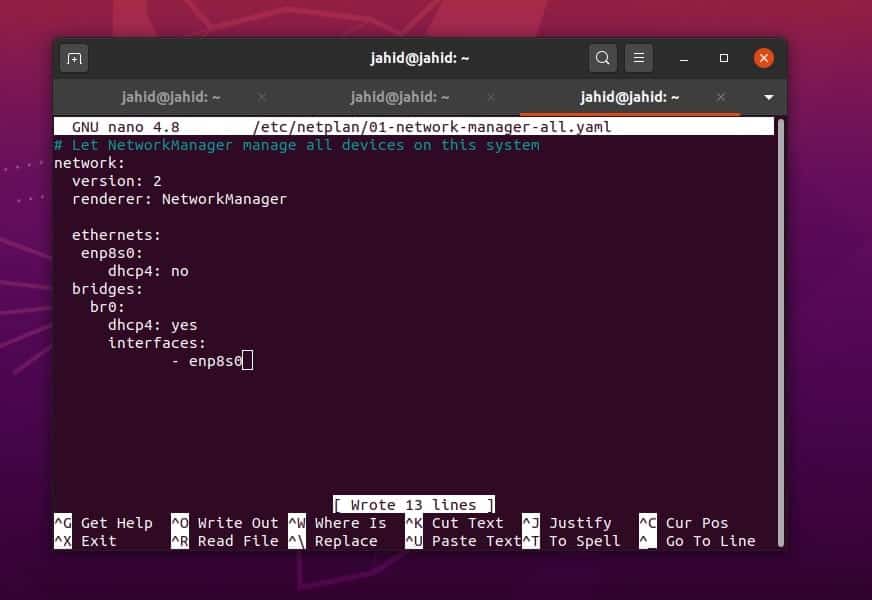Click the ^K Cut Text shortcut

(455, 523)
